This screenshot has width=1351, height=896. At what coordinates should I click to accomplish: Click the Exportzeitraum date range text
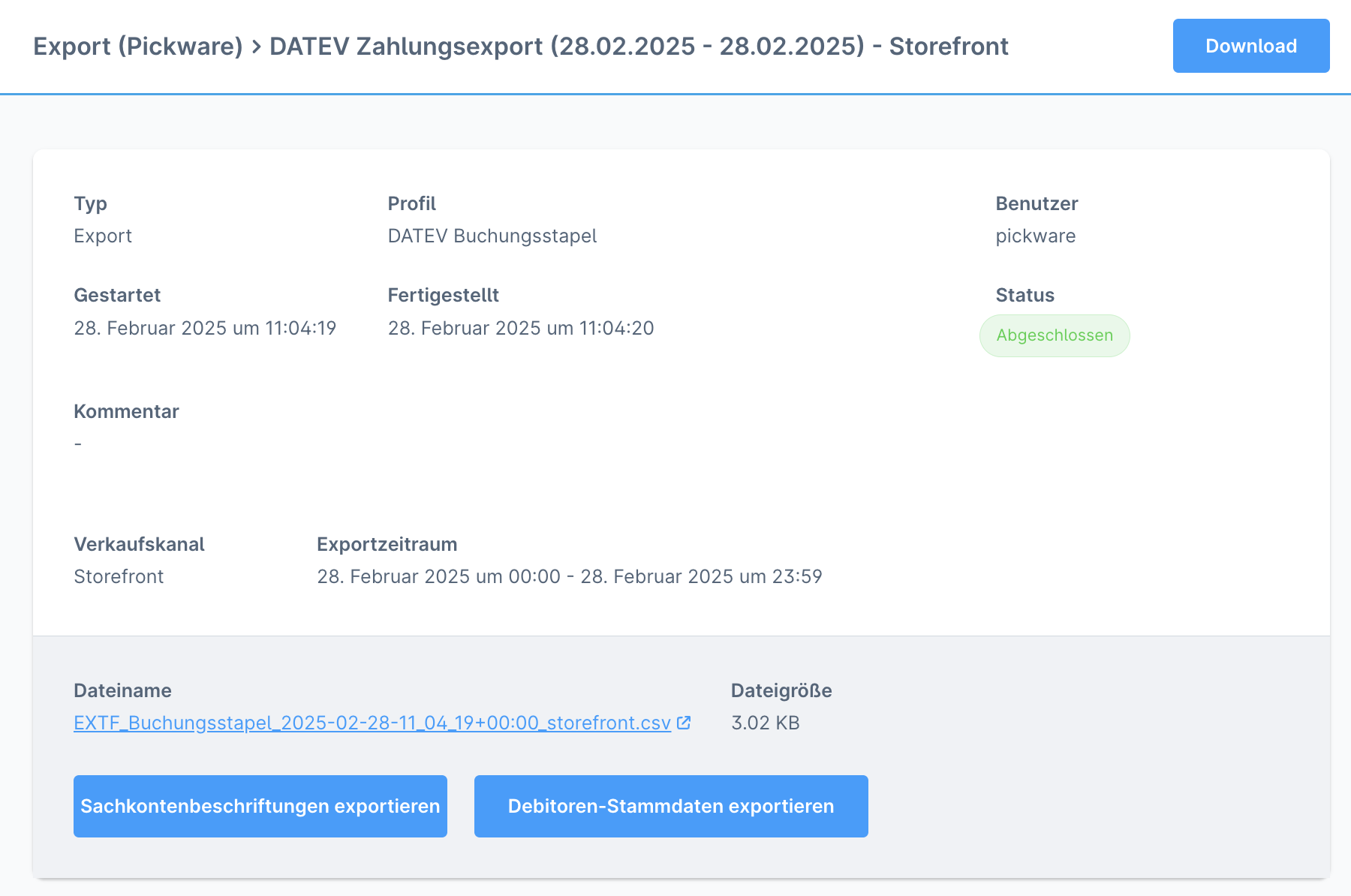pyautogui.click(x=570, y=576)
